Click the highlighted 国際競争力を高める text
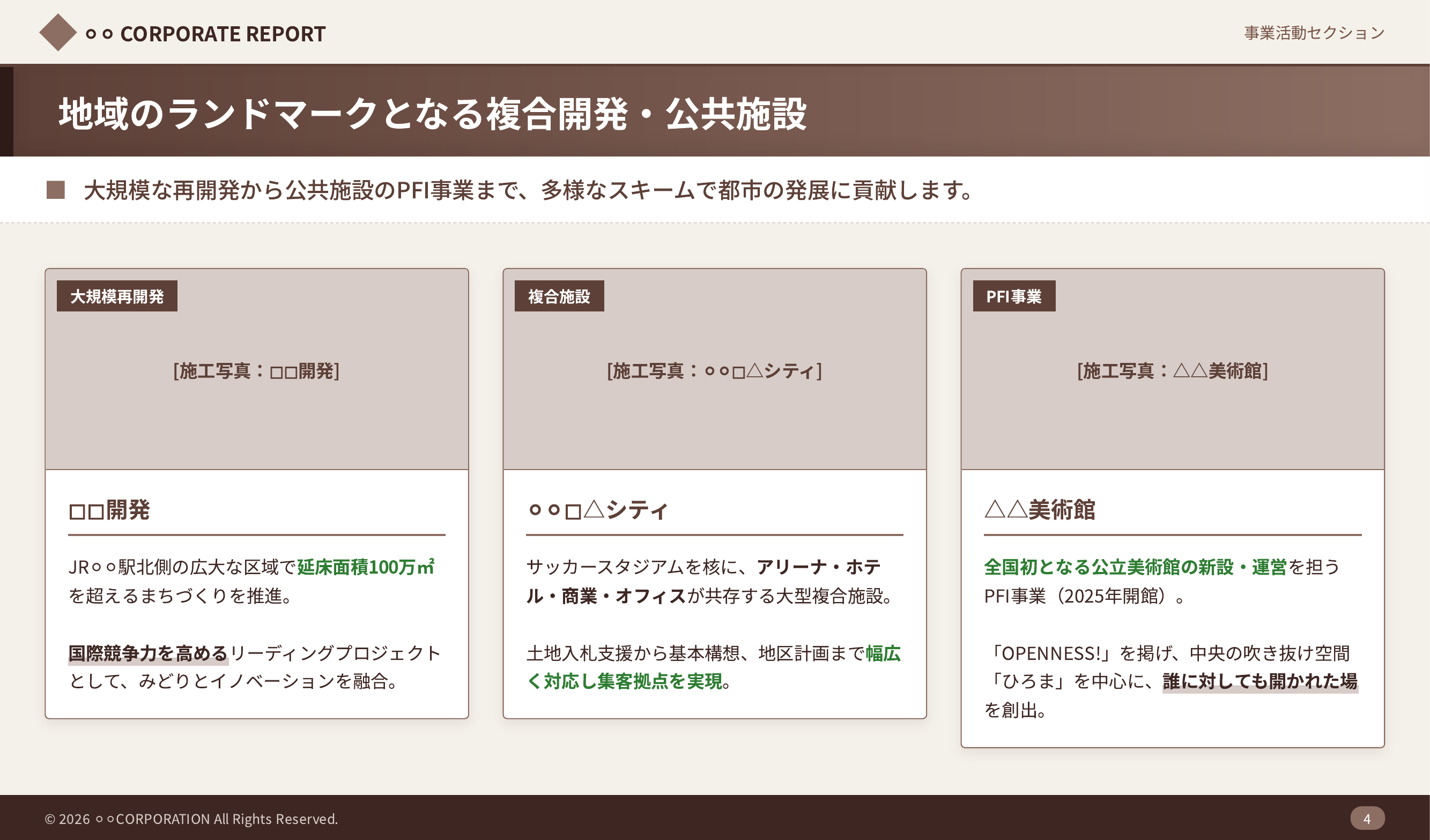This screenshot has height=840, width=1430. pyautogui.click(x=148, y=653)
